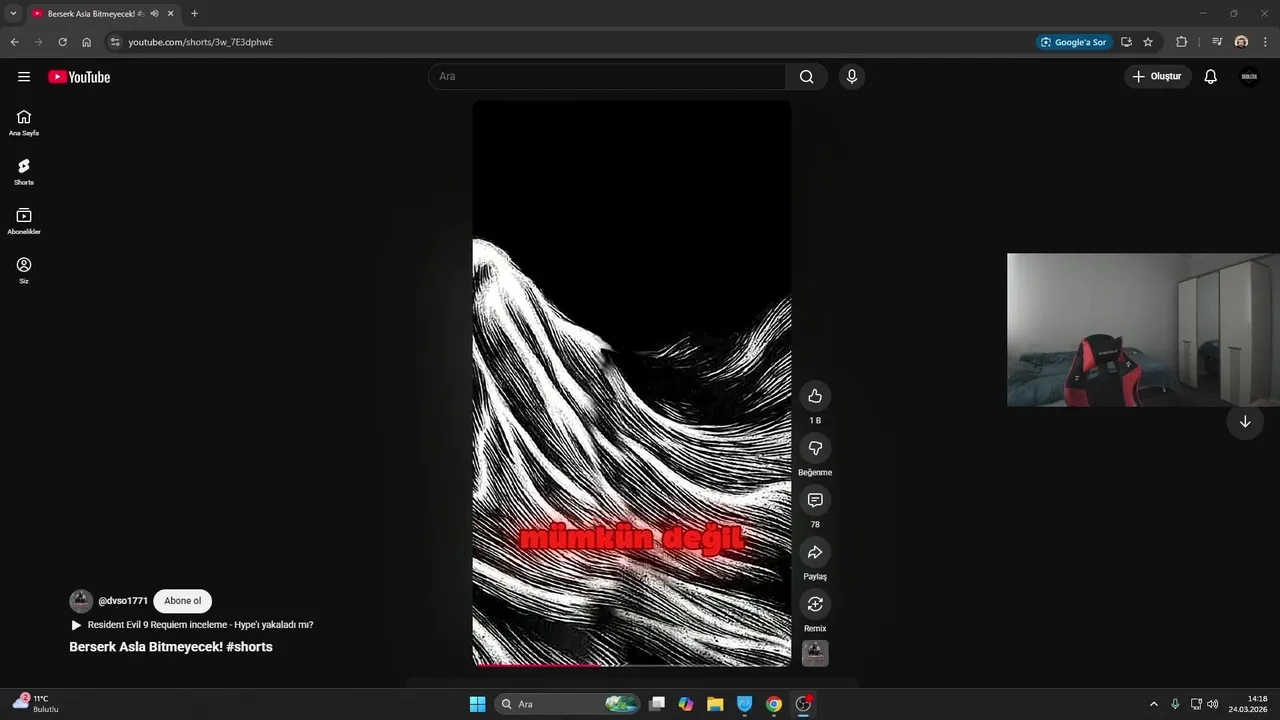Mute the tab using the speaker icon in the tab
Screen dimensions: 1280x720
(155, 14)
